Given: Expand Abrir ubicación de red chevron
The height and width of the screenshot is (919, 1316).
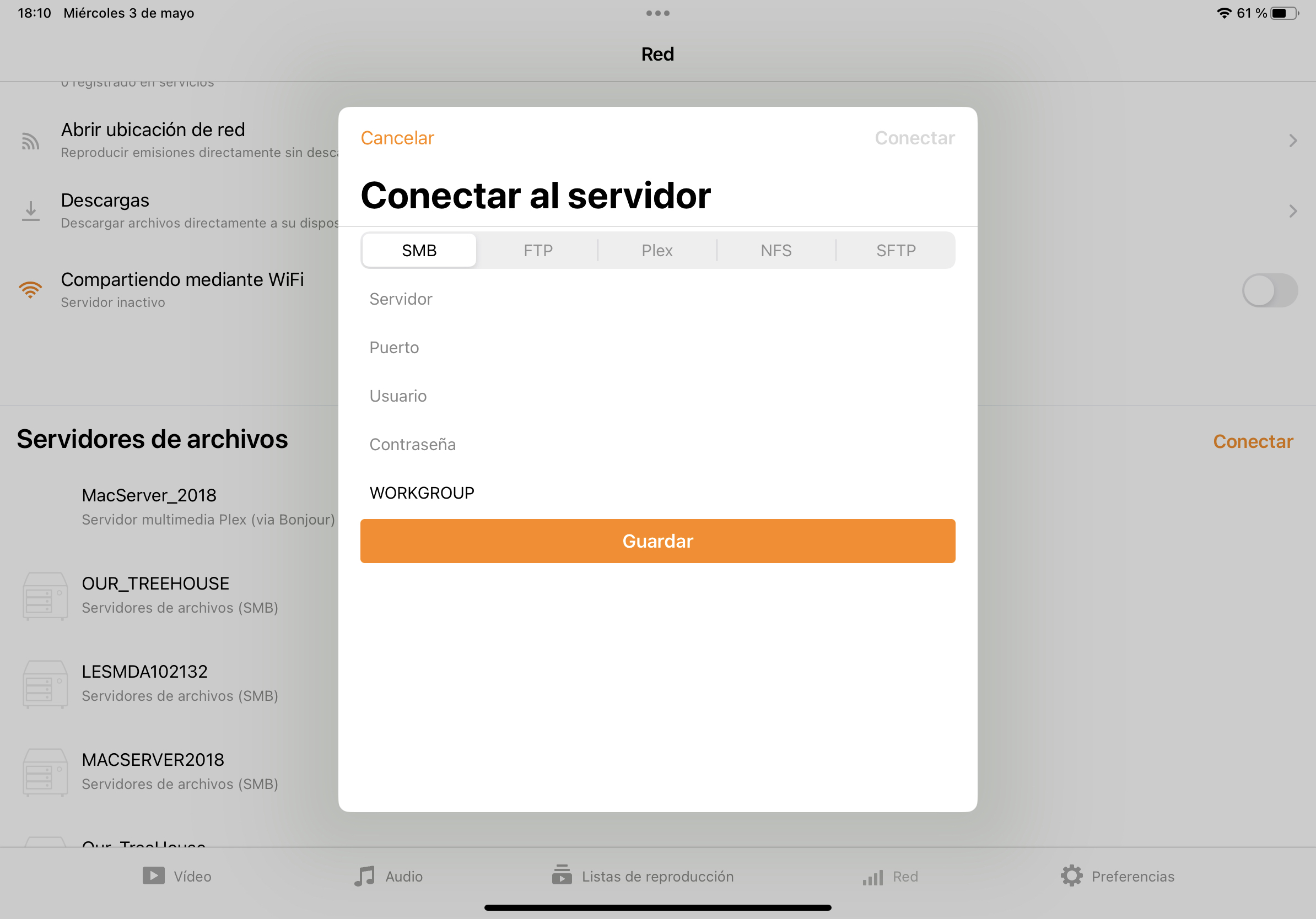Looking at the screenshot, I should coord(1292,141).
